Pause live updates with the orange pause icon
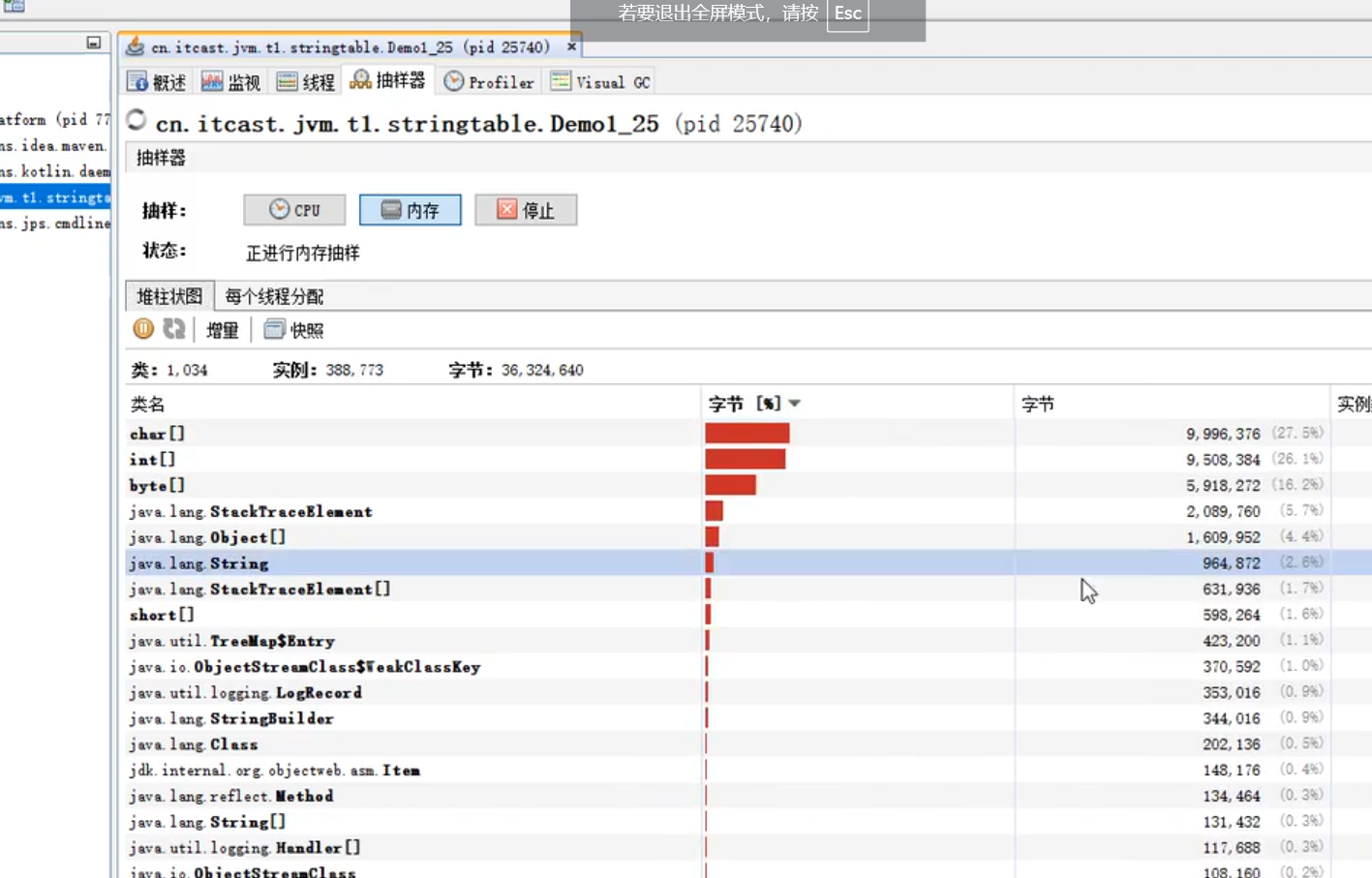Screen dimensions: 1372x878 pyautogui.click(x=143, y=329)
